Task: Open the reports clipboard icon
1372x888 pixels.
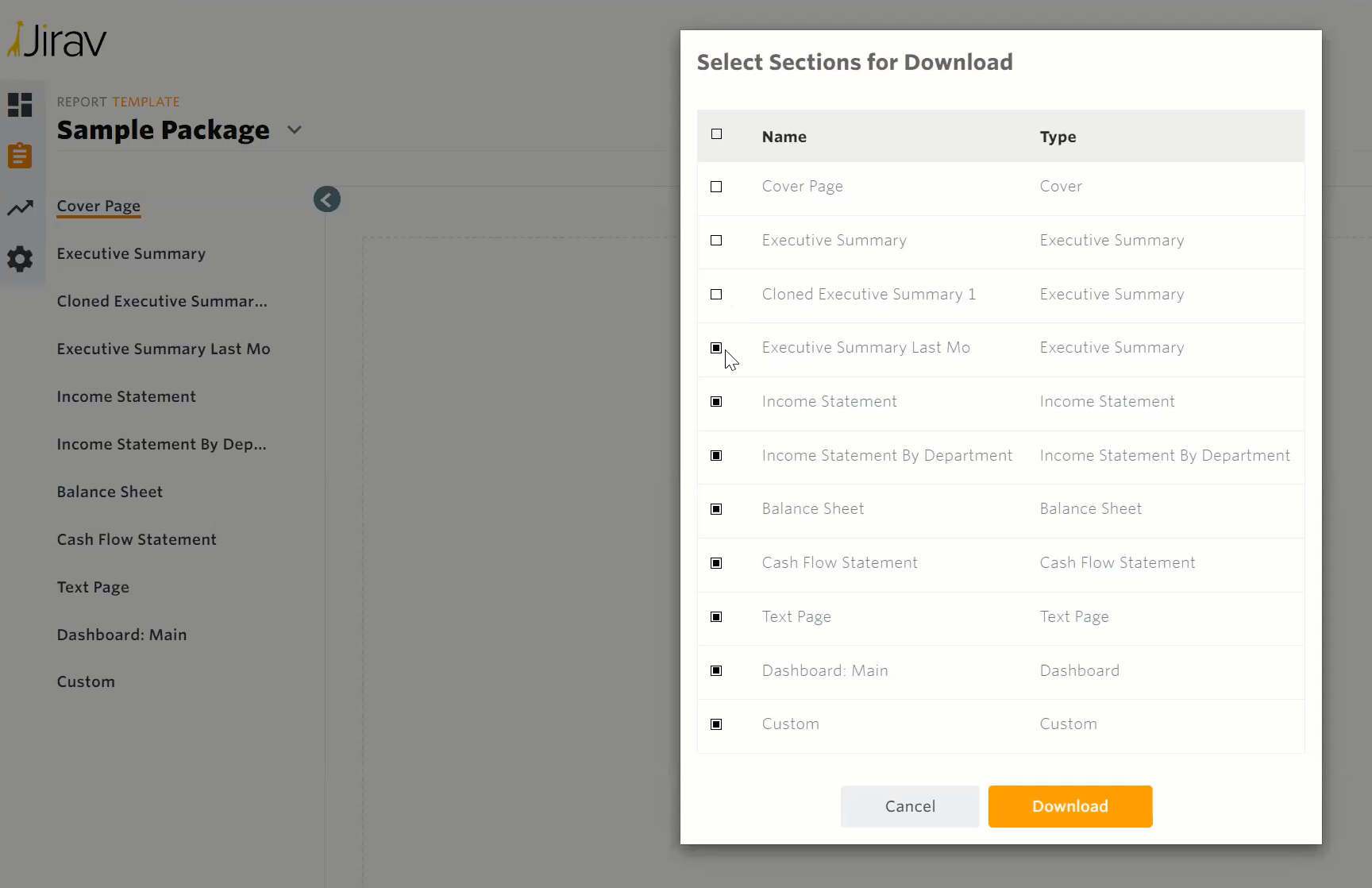Action: click(20, 156)
